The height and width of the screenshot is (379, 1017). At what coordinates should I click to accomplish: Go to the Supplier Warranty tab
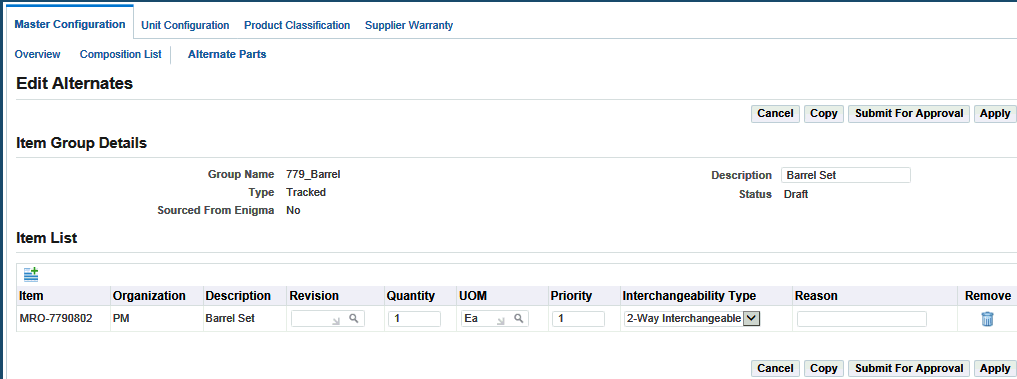tap(409, 25)
